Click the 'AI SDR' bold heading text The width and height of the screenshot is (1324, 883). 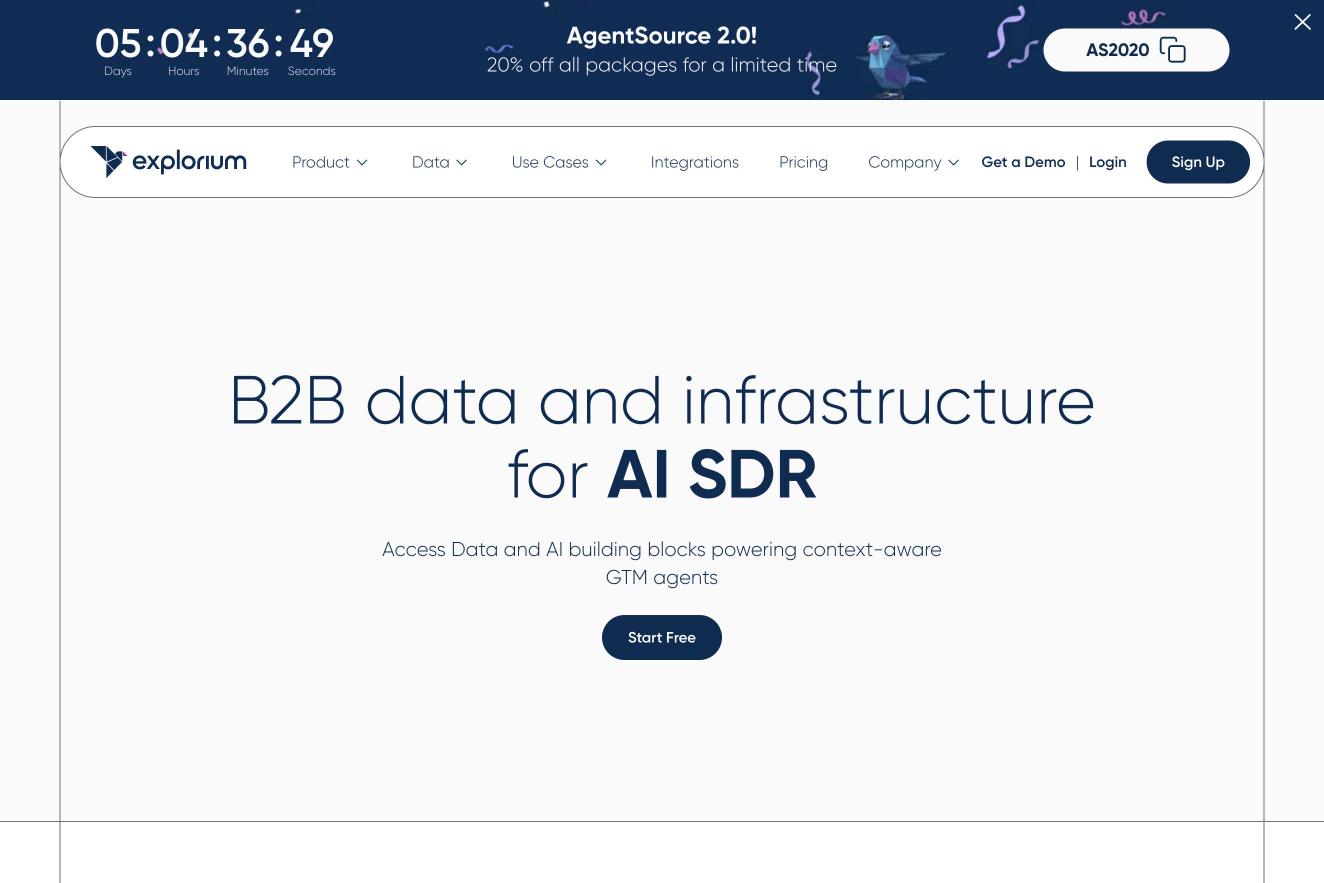(x=711, y=475)
